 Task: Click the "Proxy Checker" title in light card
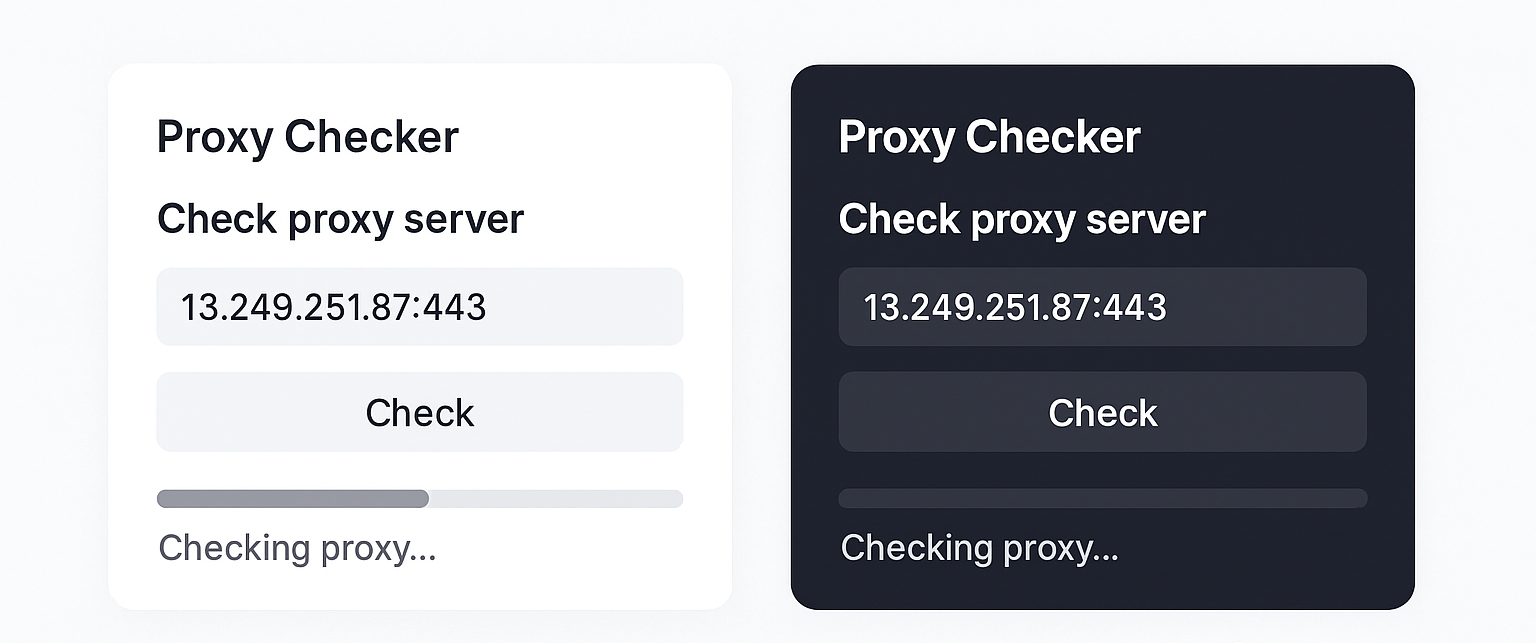[x=307, y=137]
